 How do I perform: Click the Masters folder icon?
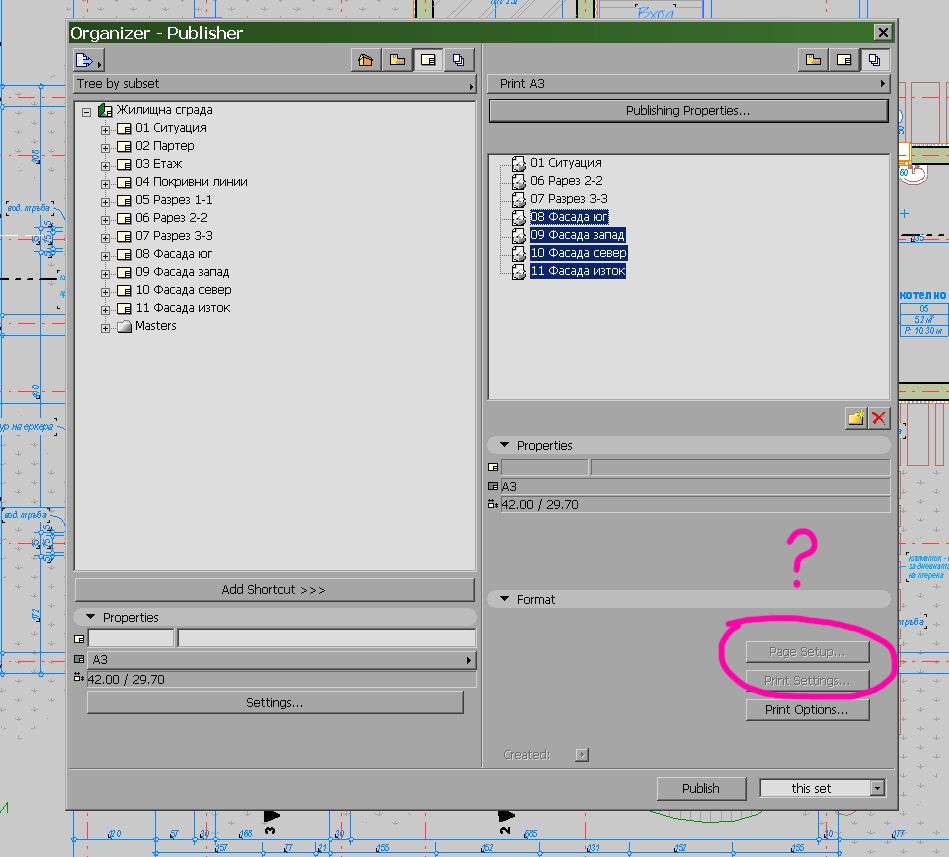coord(124,327)
